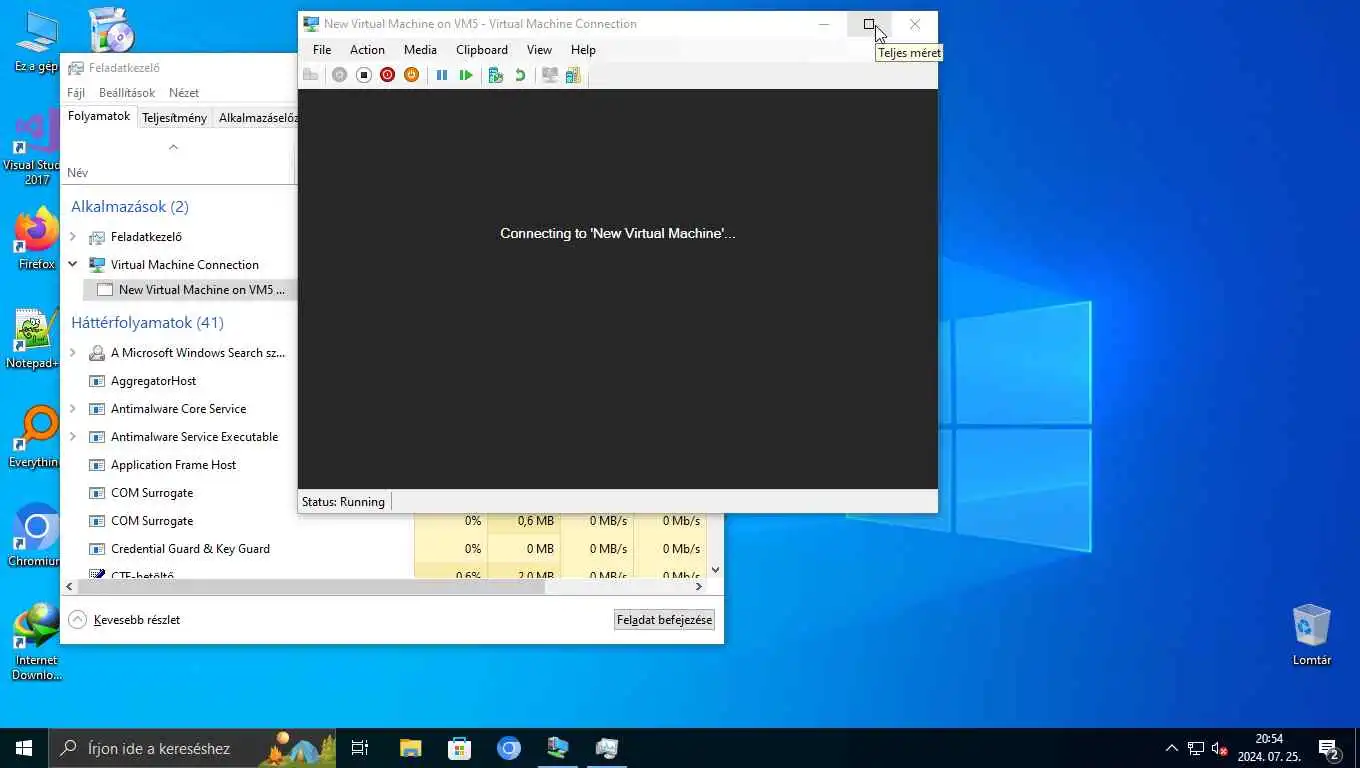Click the Hyper-V Manager taskbar icon
Image resolution: width=1360 pixels, height=768 pixels.
pos(558,748)
